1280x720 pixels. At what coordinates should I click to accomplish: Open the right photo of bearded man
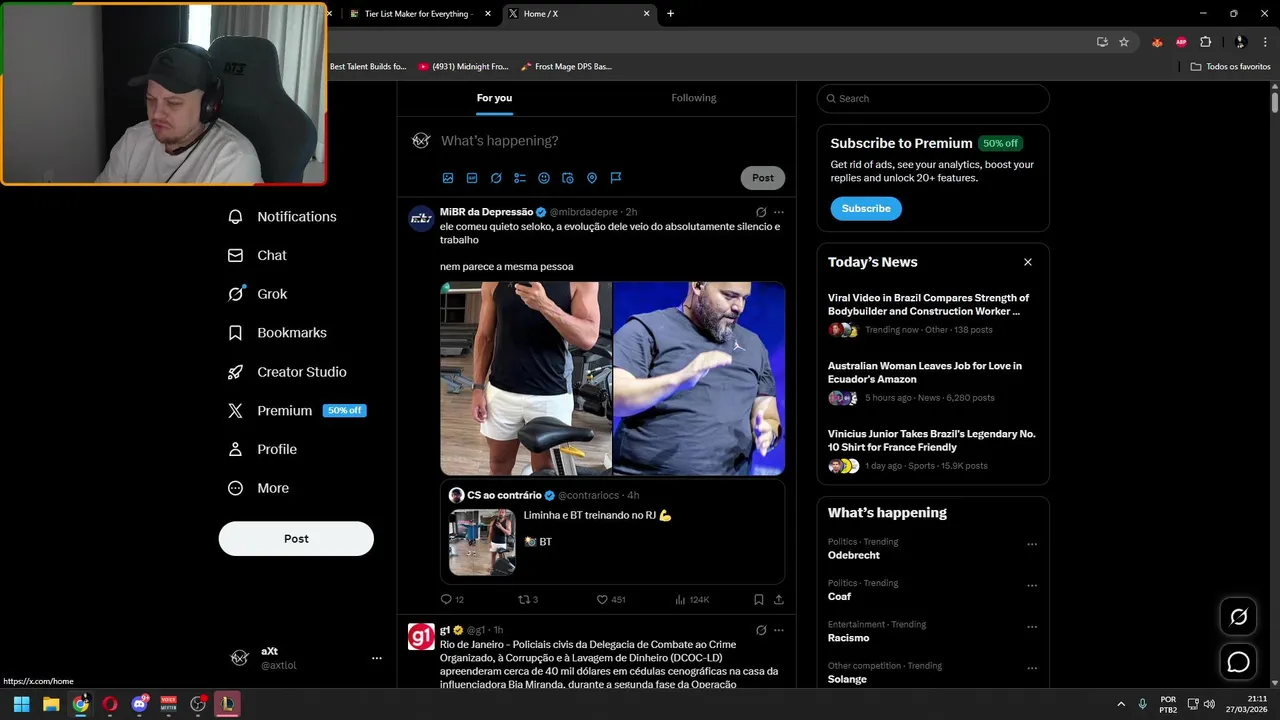tap(699, 378)
